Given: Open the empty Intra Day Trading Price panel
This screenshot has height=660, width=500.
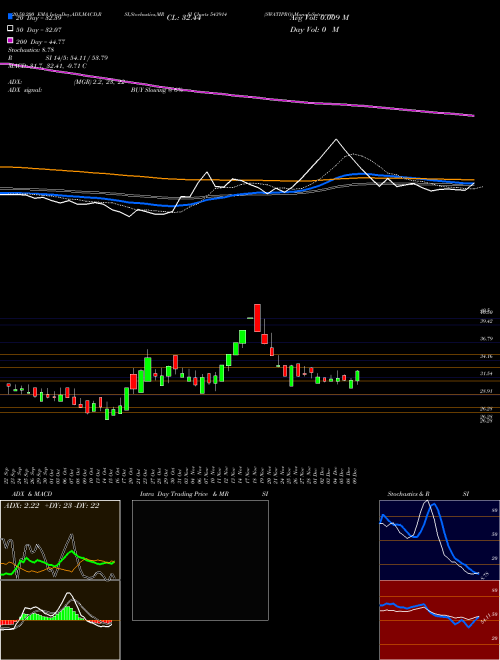Looking at the screenshot, I should [x=200, y=560].
